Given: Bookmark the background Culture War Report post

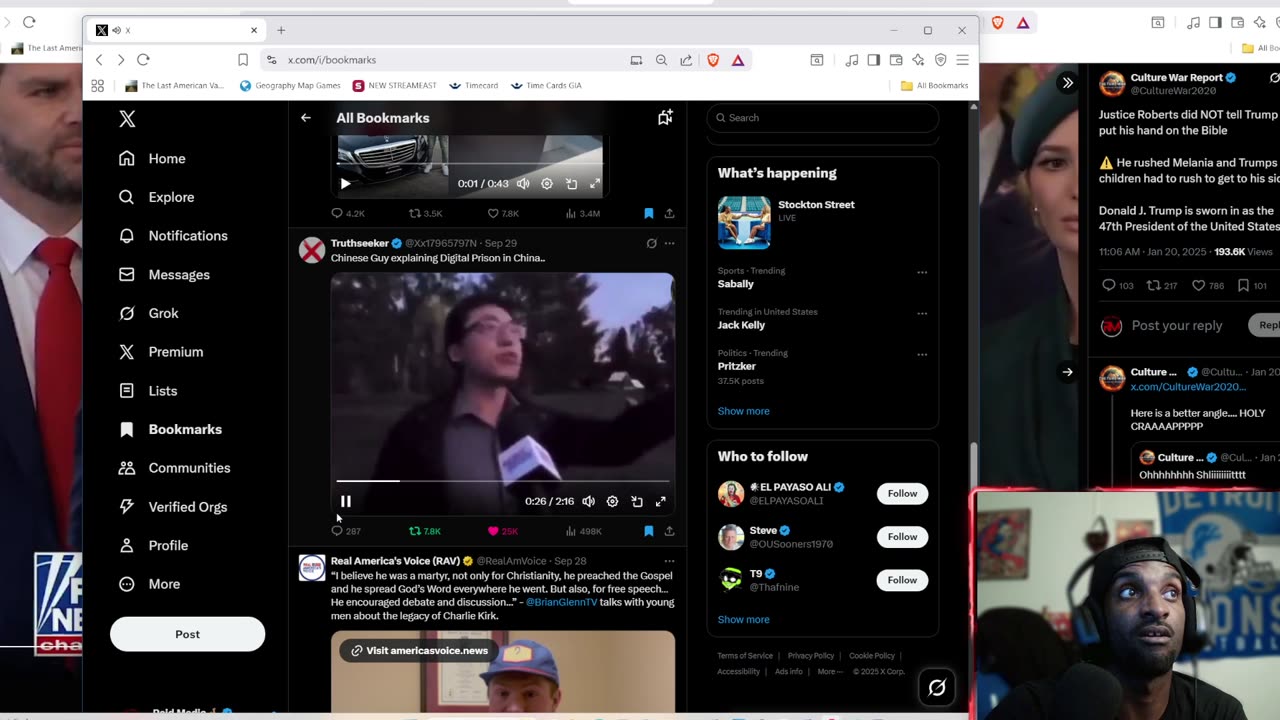Looking at the screenshot, I should click(x=1250, y=286).
